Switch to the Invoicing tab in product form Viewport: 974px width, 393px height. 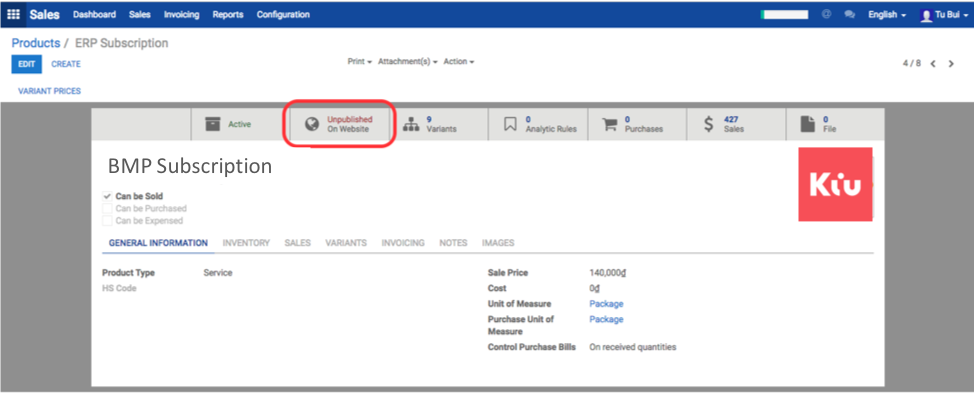click(403, 243)
